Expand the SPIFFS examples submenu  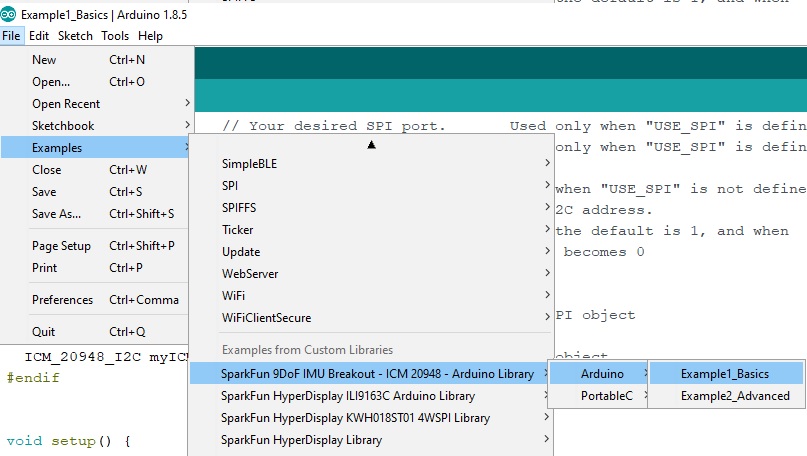click(371, 208)
